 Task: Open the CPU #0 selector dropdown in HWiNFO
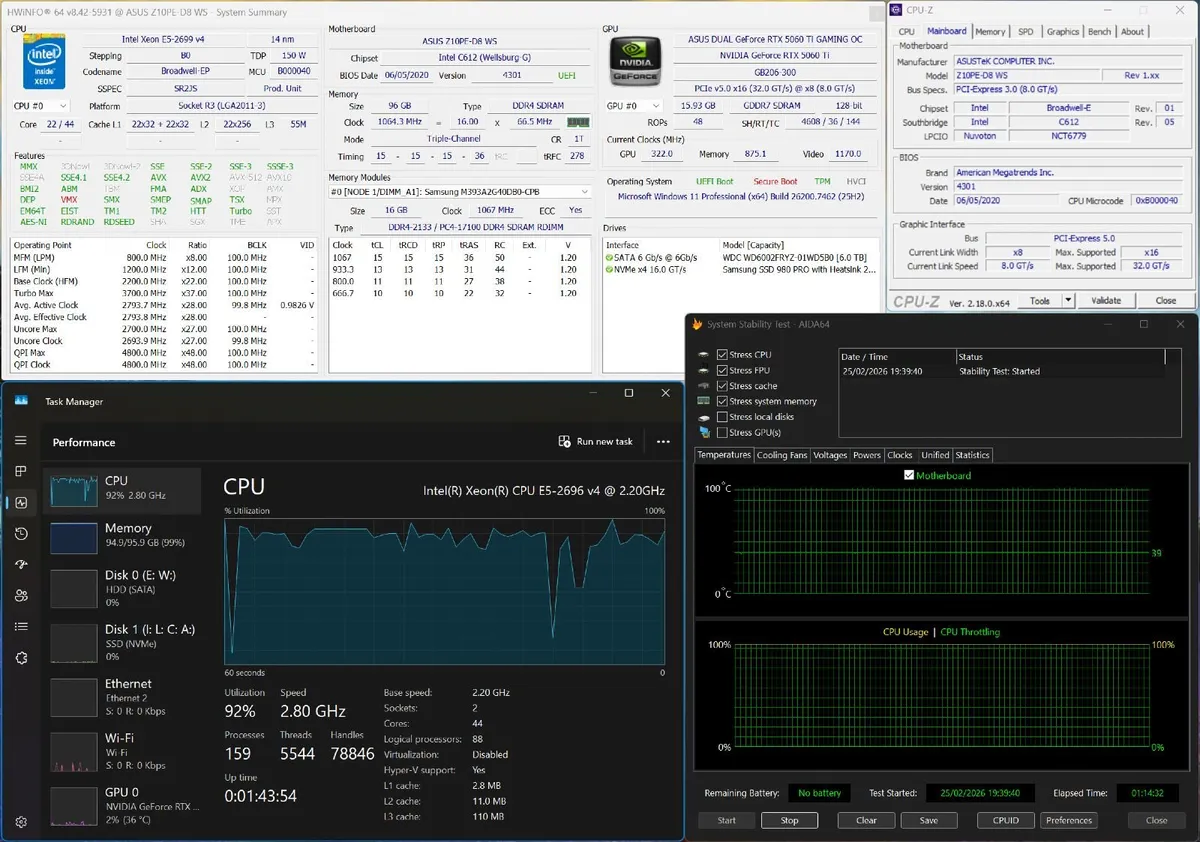(41, 106)
